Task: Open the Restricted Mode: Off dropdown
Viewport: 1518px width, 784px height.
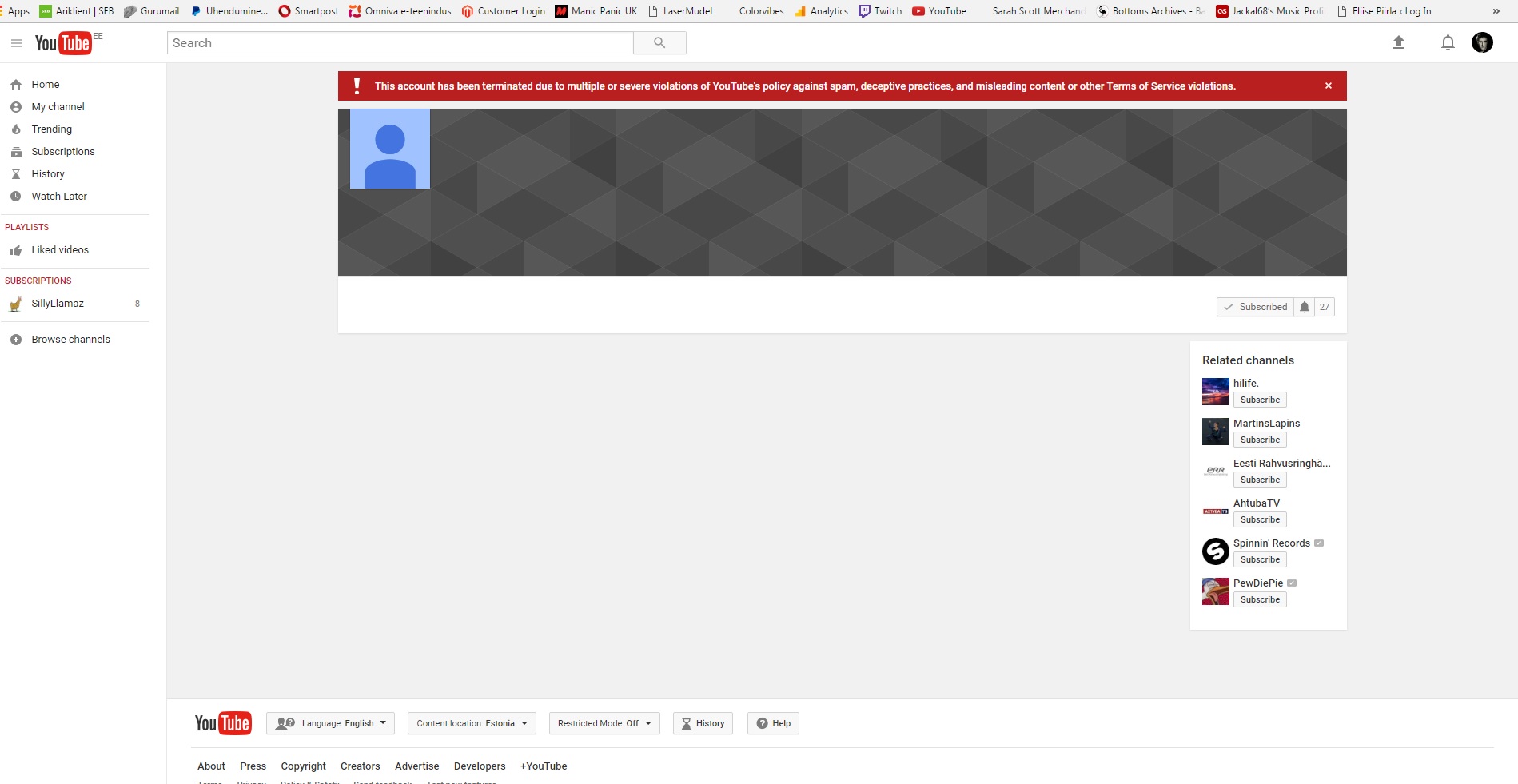Action: (604, 723)
